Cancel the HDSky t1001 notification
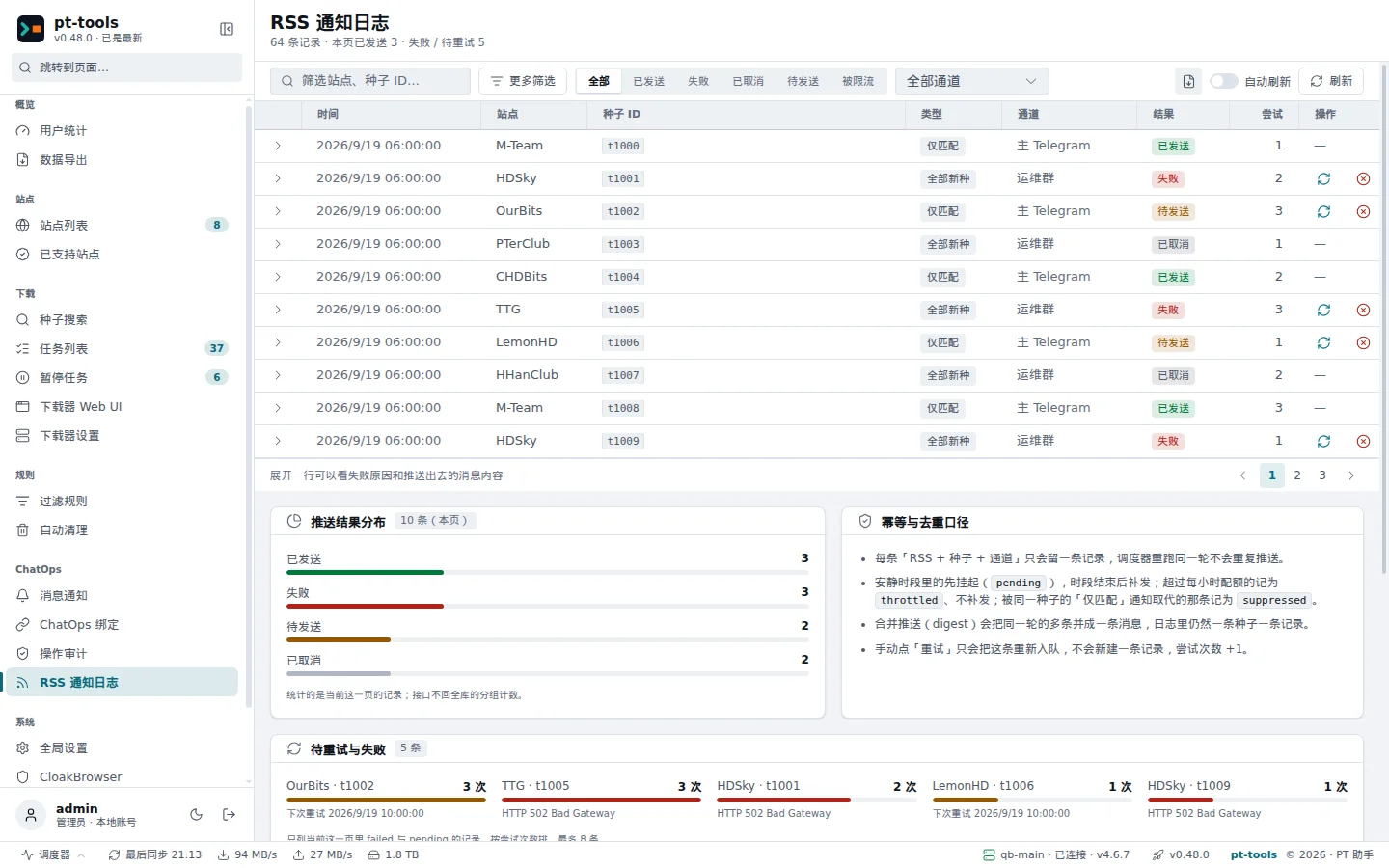 (1363, 178)
